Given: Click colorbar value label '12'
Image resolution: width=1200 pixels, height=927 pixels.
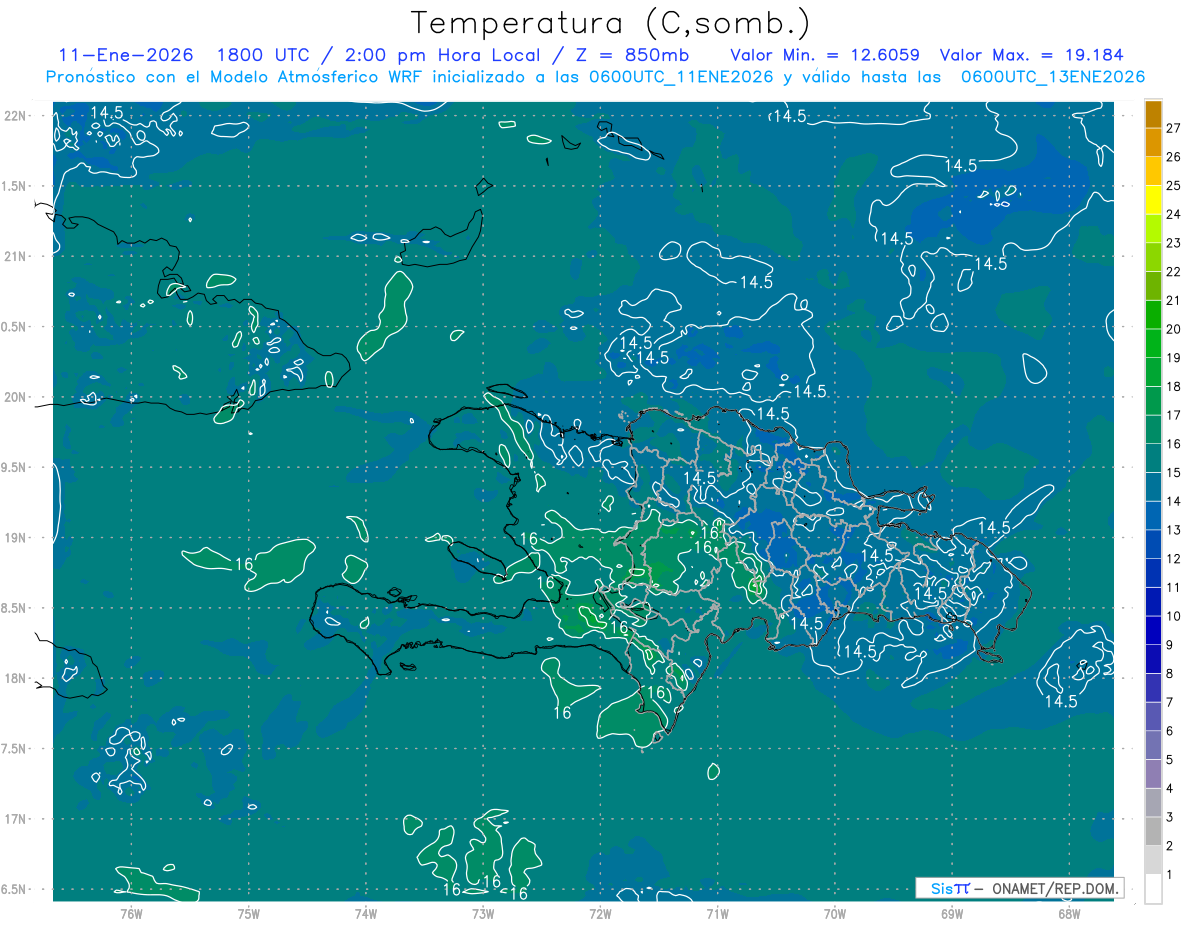Looking at the screenshot, I should [1173, 559].
